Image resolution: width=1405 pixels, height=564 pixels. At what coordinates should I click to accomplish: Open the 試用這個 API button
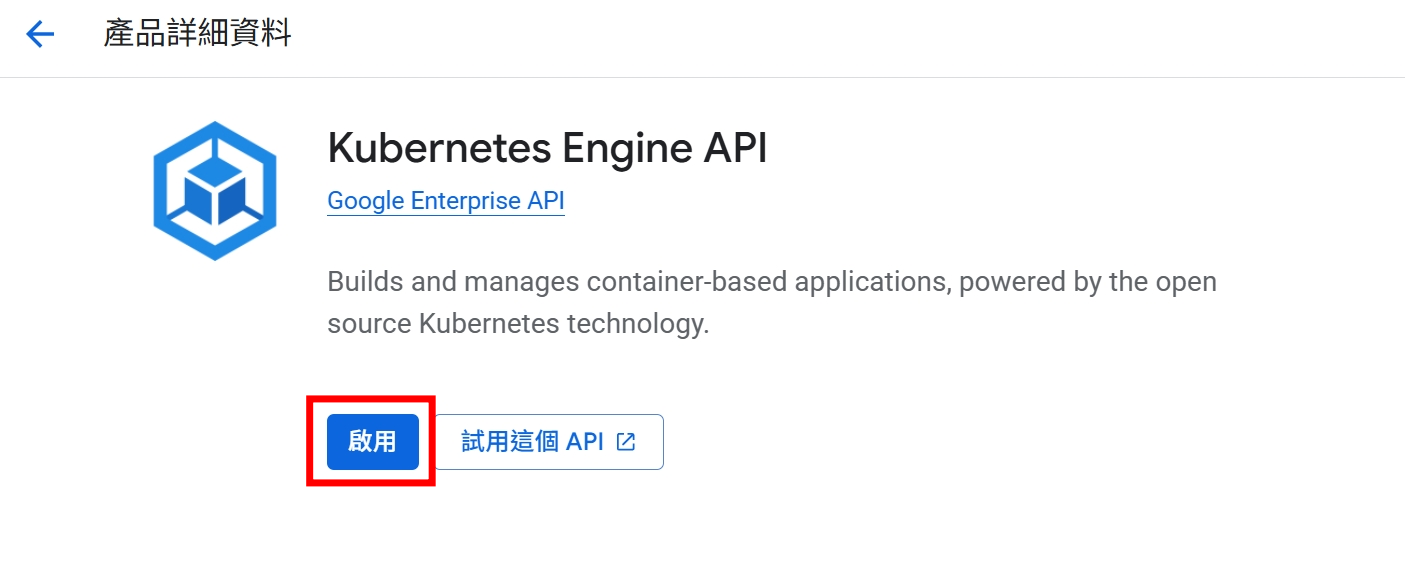pos(549,442)
